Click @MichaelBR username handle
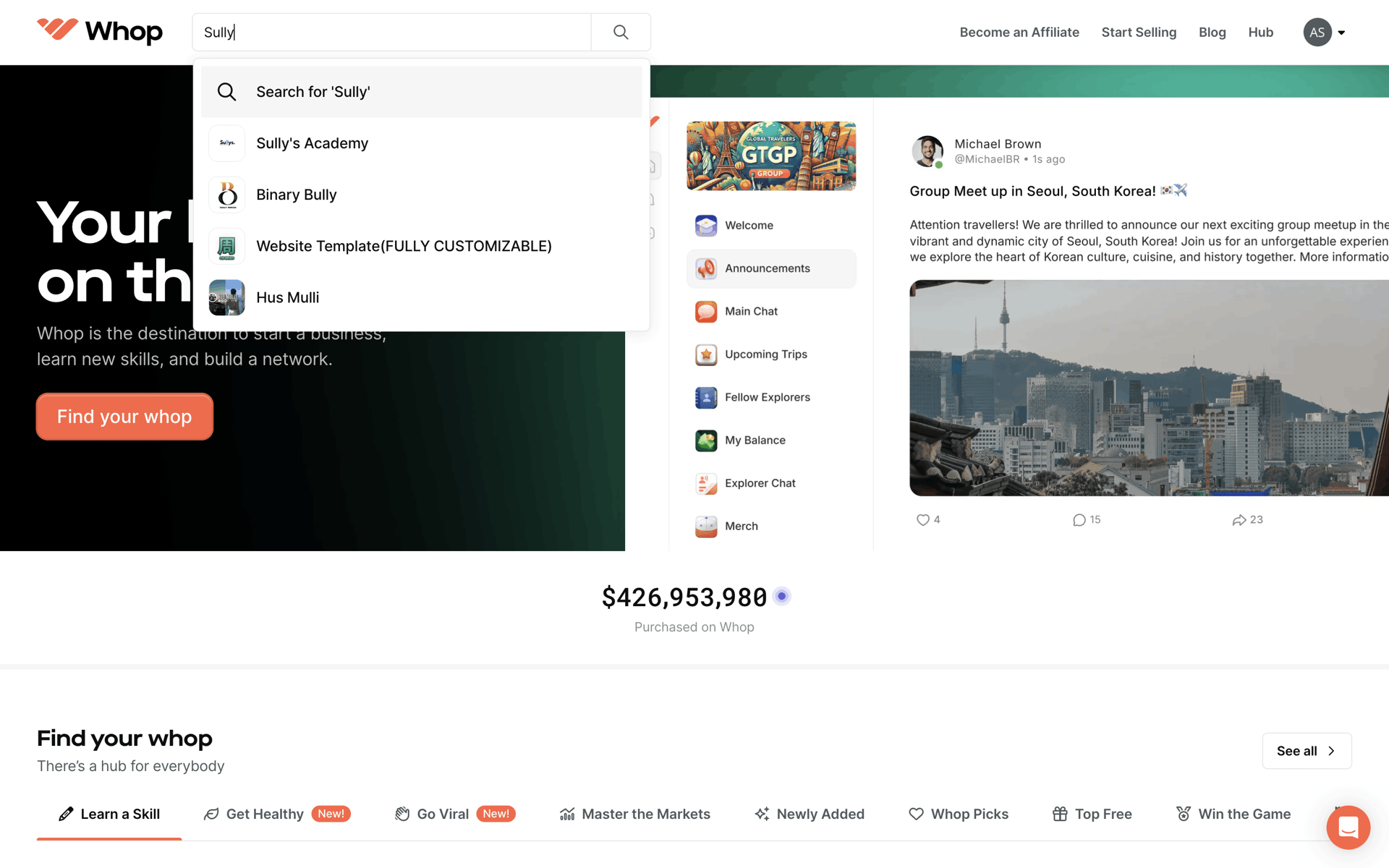Viewport: 1389px width, 868px height. pos(987,159)
